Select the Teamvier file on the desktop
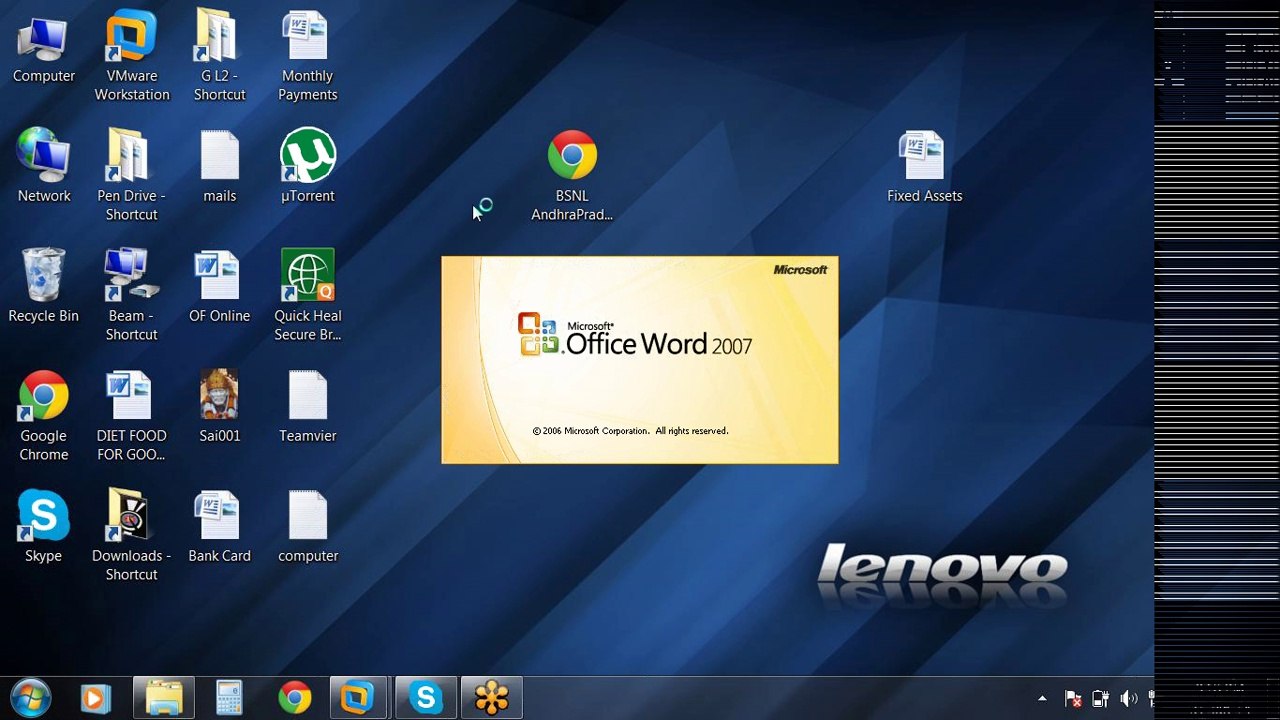 [x=308, y=407]
